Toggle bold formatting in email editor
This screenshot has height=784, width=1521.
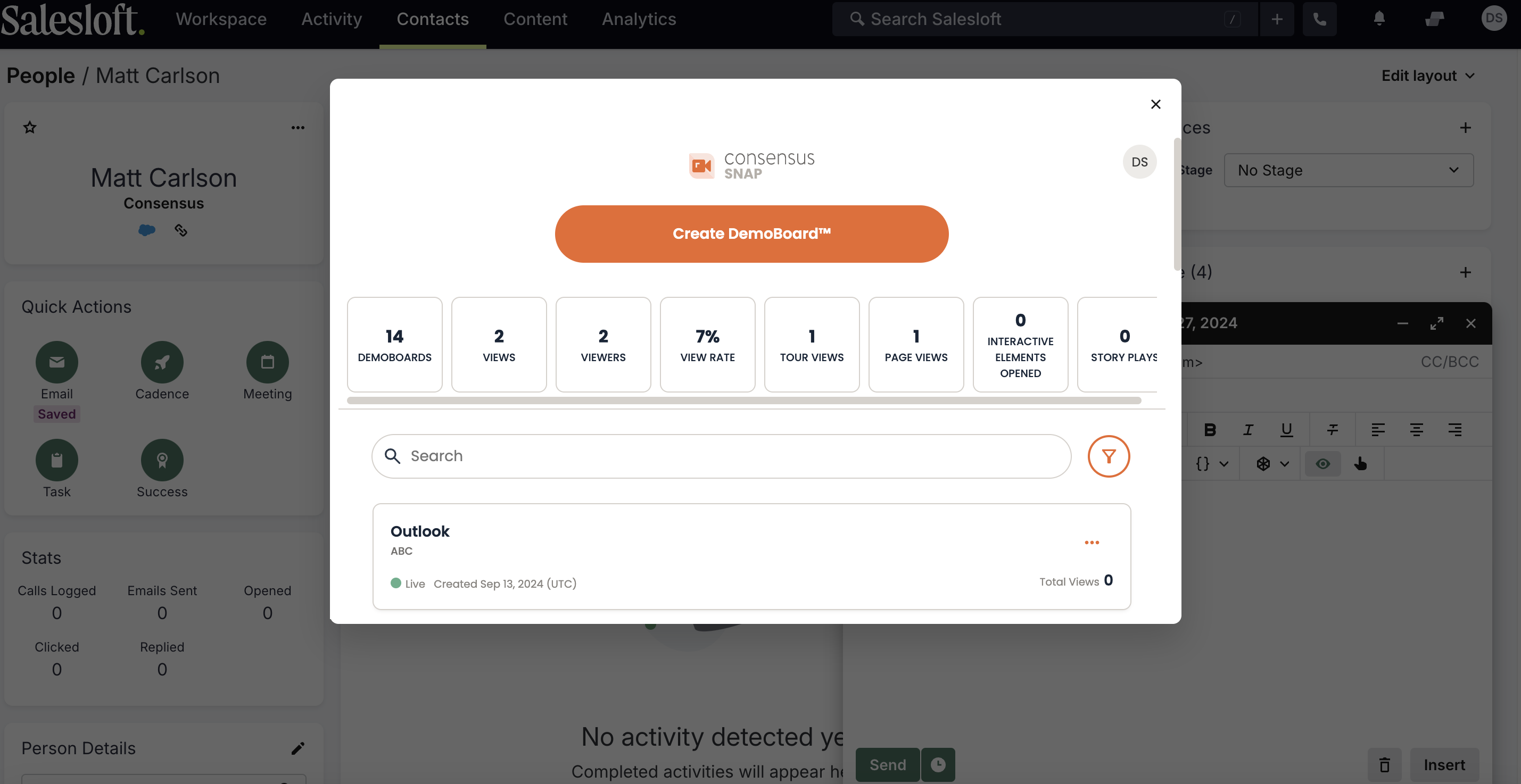[x=1209, y=430]
